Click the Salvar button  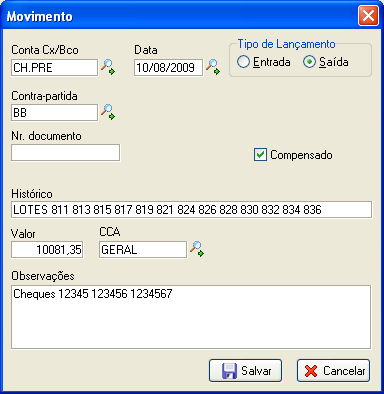point(245,371)
